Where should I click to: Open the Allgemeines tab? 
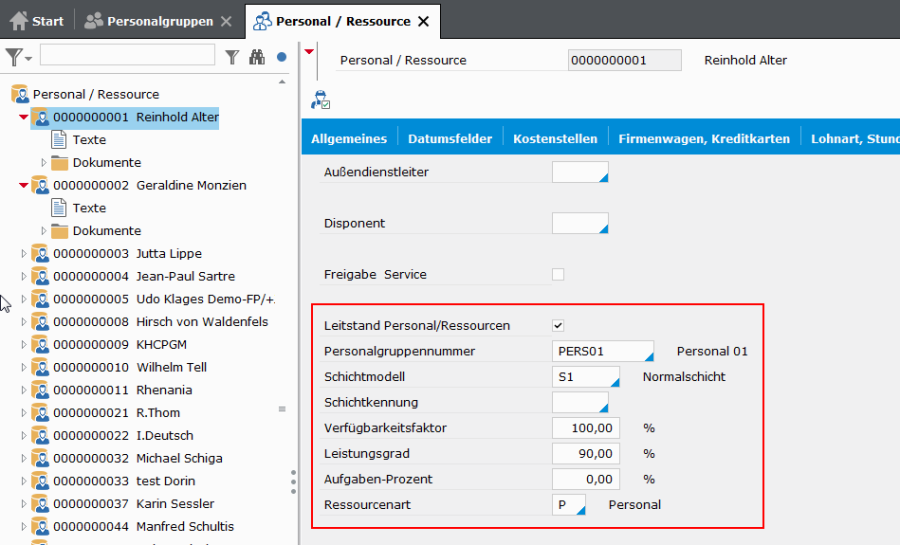click(x=349, y=138)
